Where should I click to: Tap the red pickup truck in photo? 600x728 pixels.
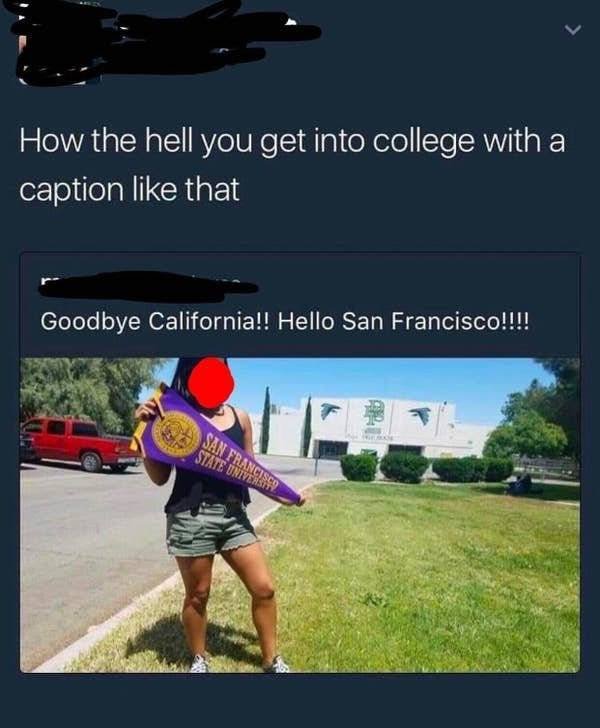tap(80, 443)
